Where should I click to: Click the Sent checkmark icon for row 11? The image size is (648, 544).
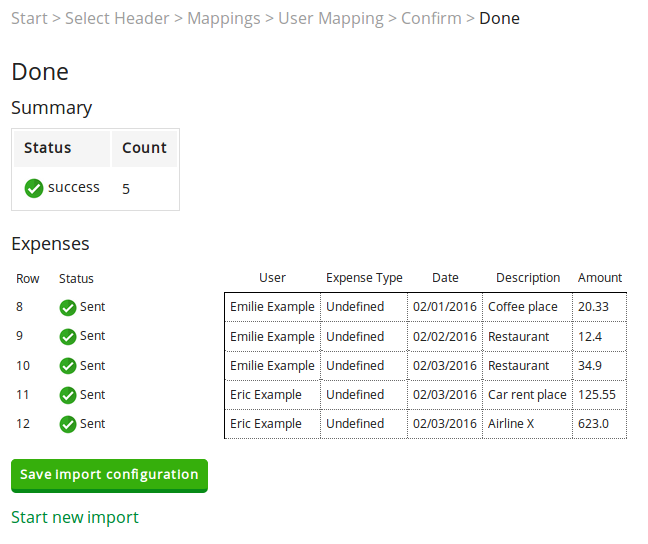point(68,395)
